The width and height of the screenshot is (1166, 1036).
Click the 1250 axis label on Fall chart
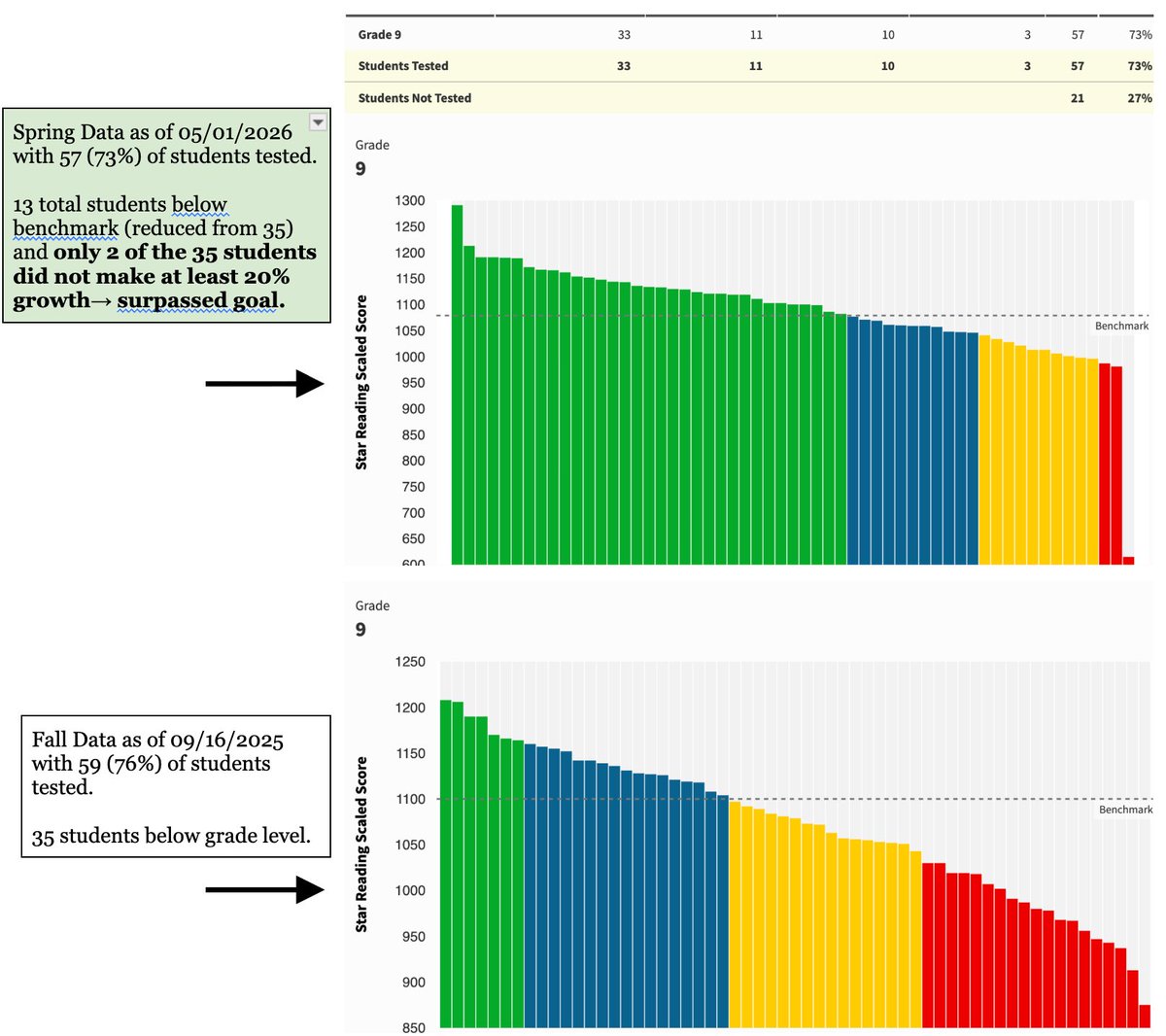[x=410, y=662]
